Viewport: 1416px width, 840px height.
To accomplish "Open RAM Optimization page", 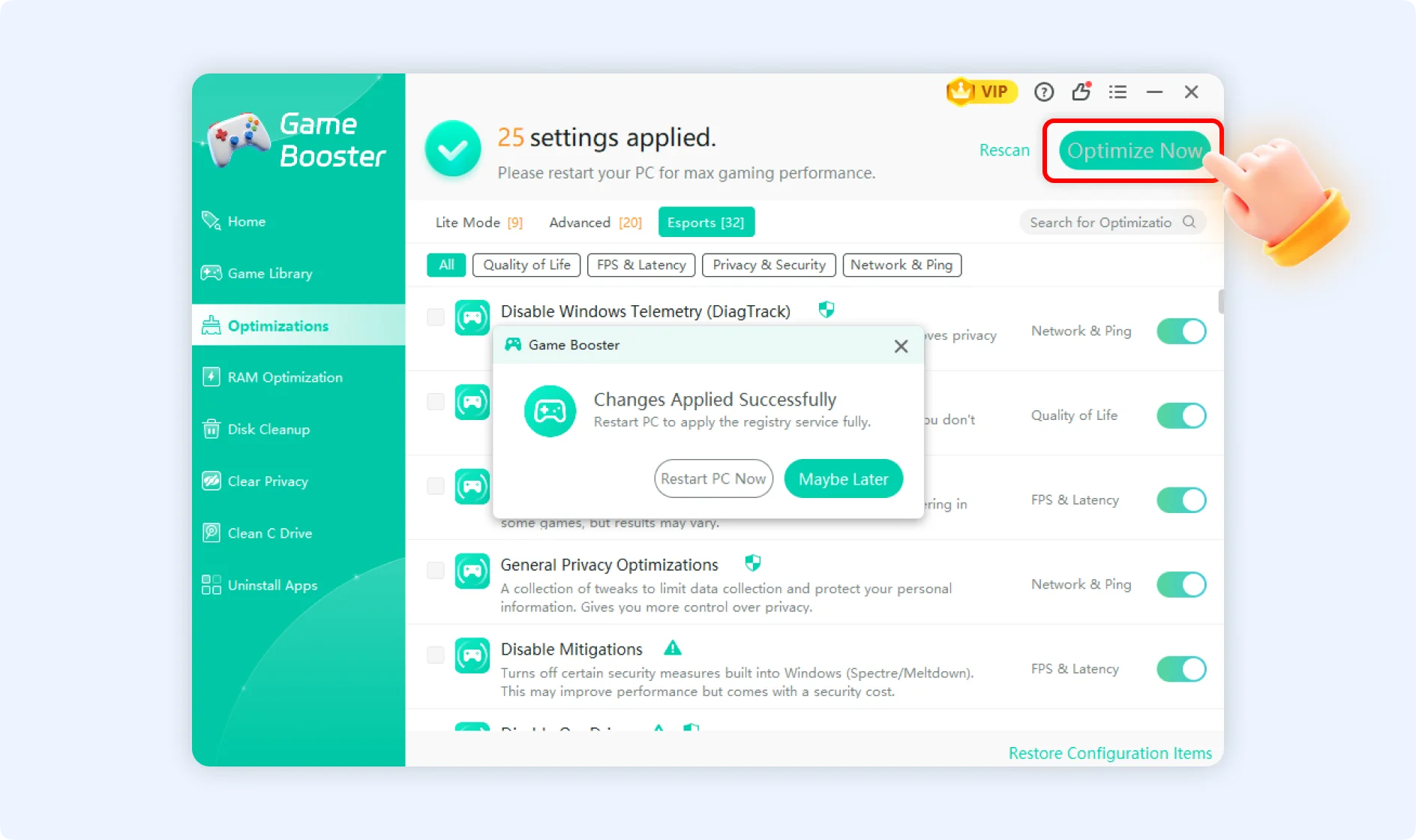I will (x=298, y=376).
